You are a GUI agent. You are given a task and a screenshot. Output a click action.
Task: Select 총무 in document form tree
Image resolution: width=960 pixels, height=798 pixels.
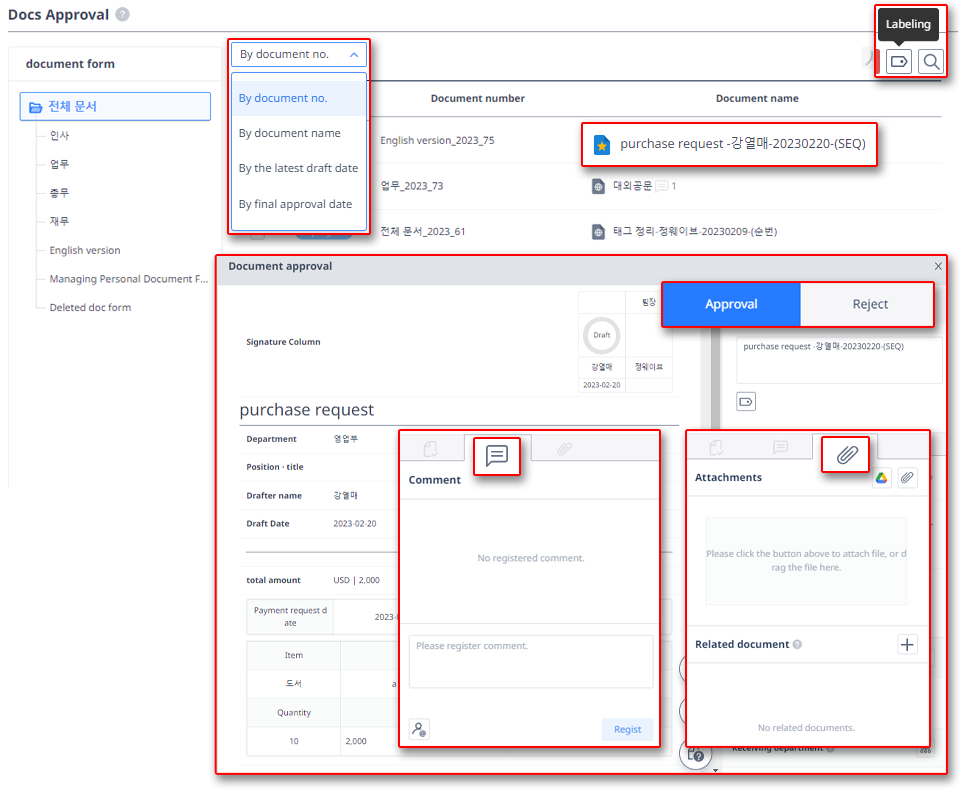(x=59, y=193)
